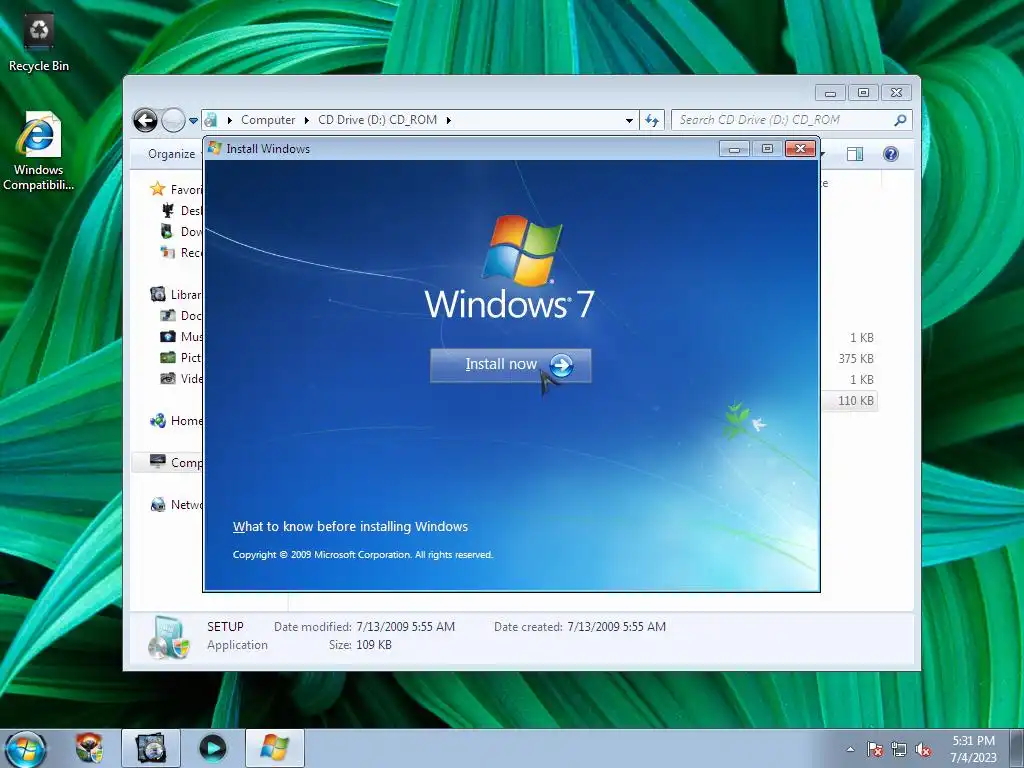1024x768 pixels.
Task: Select Libraries in navigation pane
Action: pyautogui.click(x=176, y=295)
